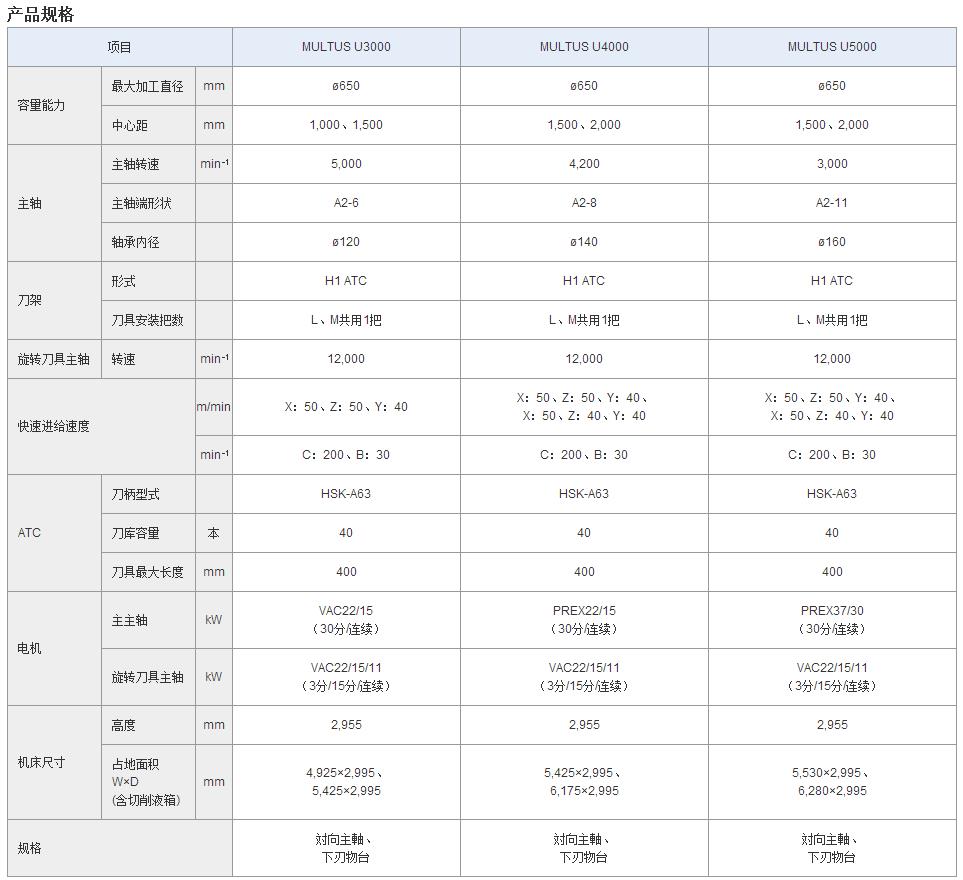Select C: 200、B: 30 in the U3000 column
The width and height of the screenshot is (963, 880).
tap(346, 455)
